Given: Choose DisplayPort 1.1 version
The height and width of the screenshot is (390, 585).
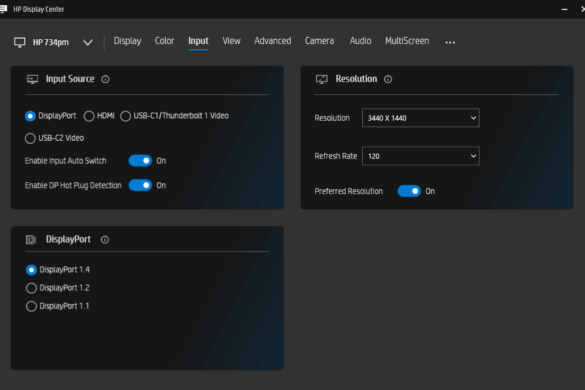Looking at the screenshot, I should [31, 306].
